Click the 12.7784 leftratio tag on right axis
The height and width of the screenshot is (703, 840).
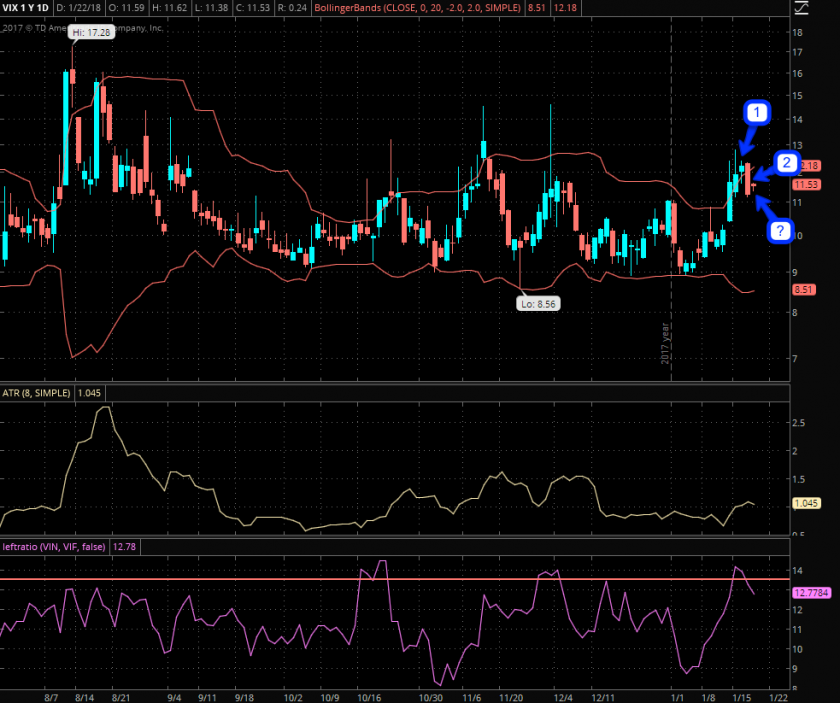pyautogui.click(x=808, y=593)
